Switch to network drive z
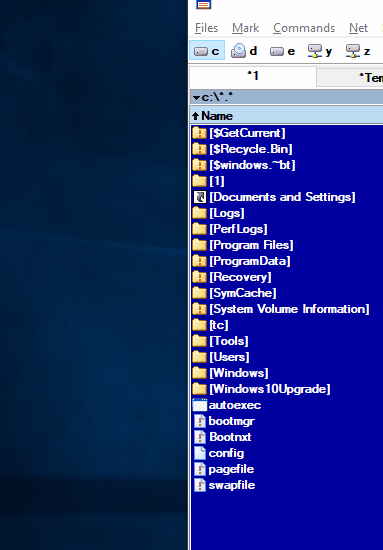Viewport: 383px width, 550px height. [x=358, y=51]
